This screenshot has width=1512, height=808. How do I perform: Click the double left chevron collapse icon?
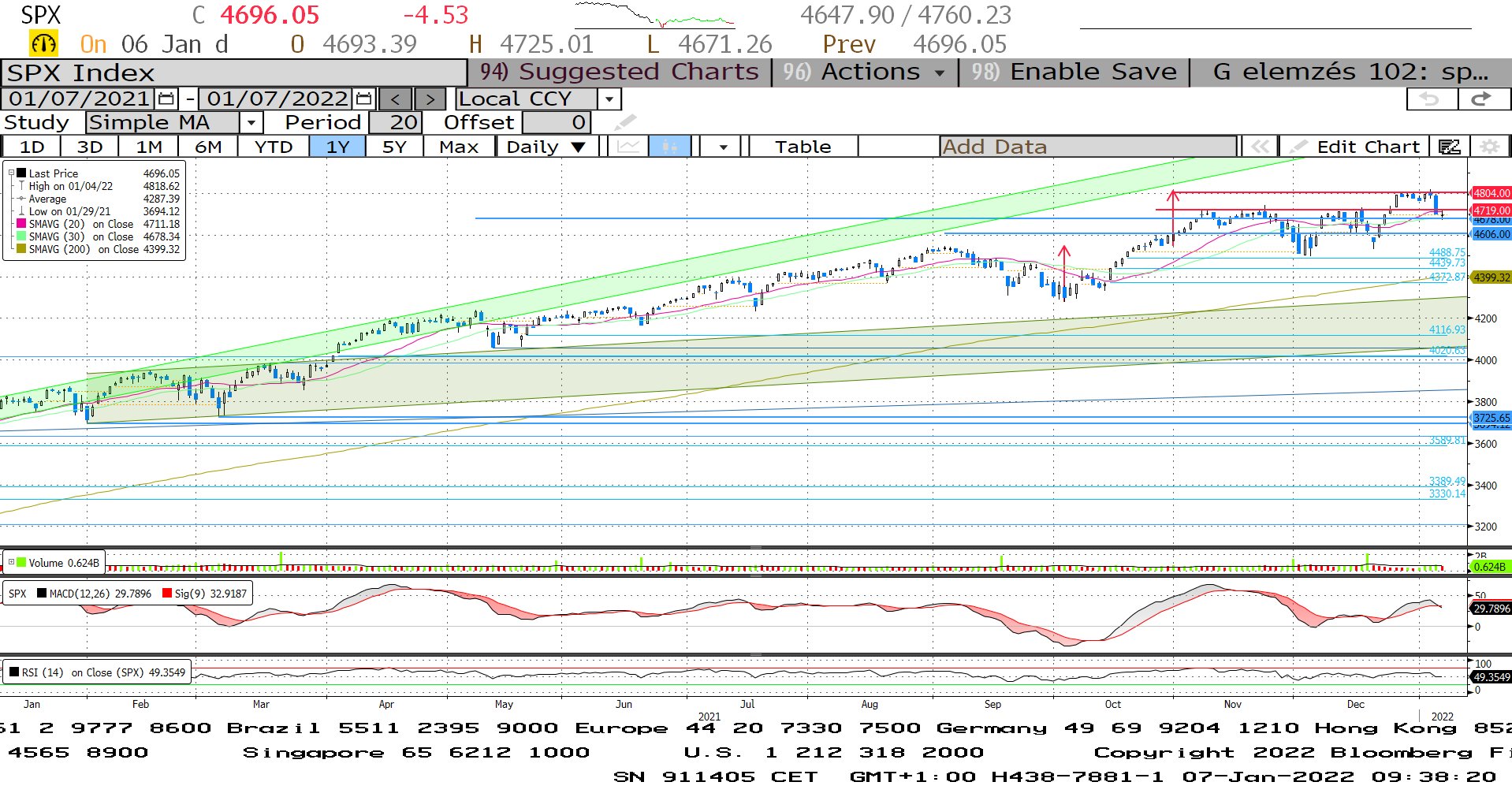coord(1260,147)
